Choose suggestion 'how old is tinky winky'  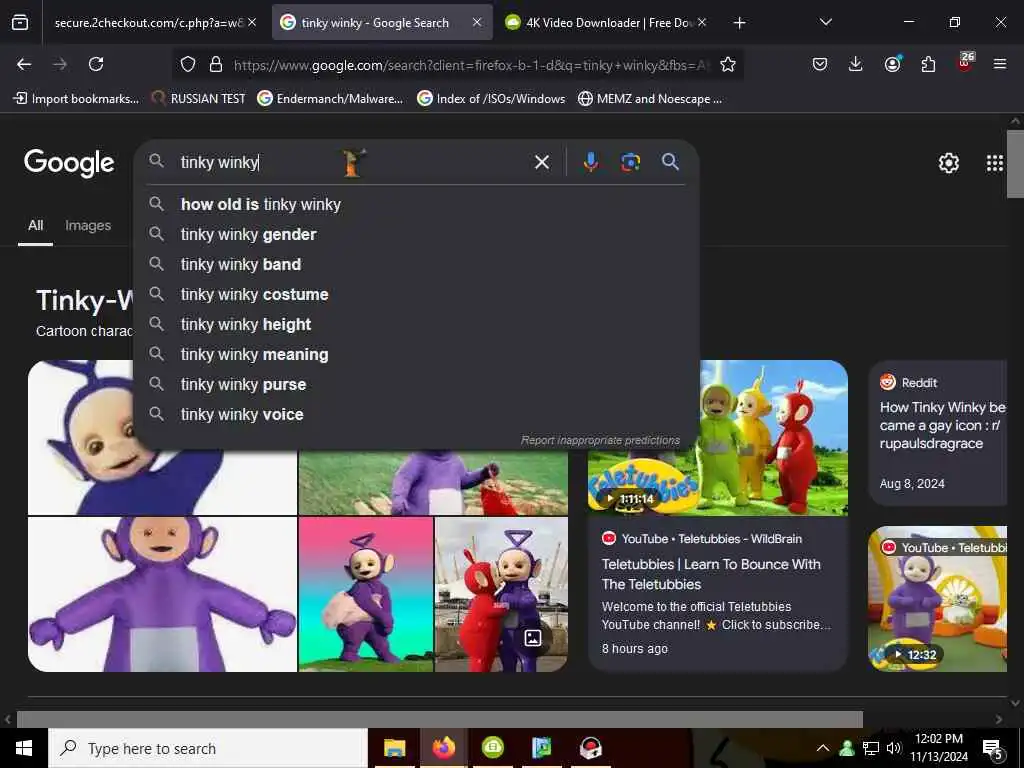416,204
